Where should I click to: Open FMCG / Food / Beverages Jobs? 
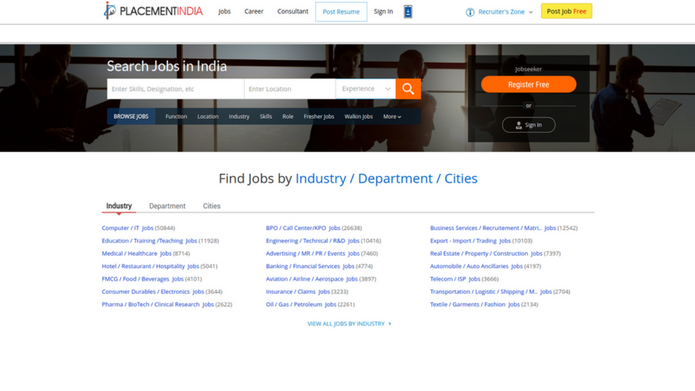[142, 279]
